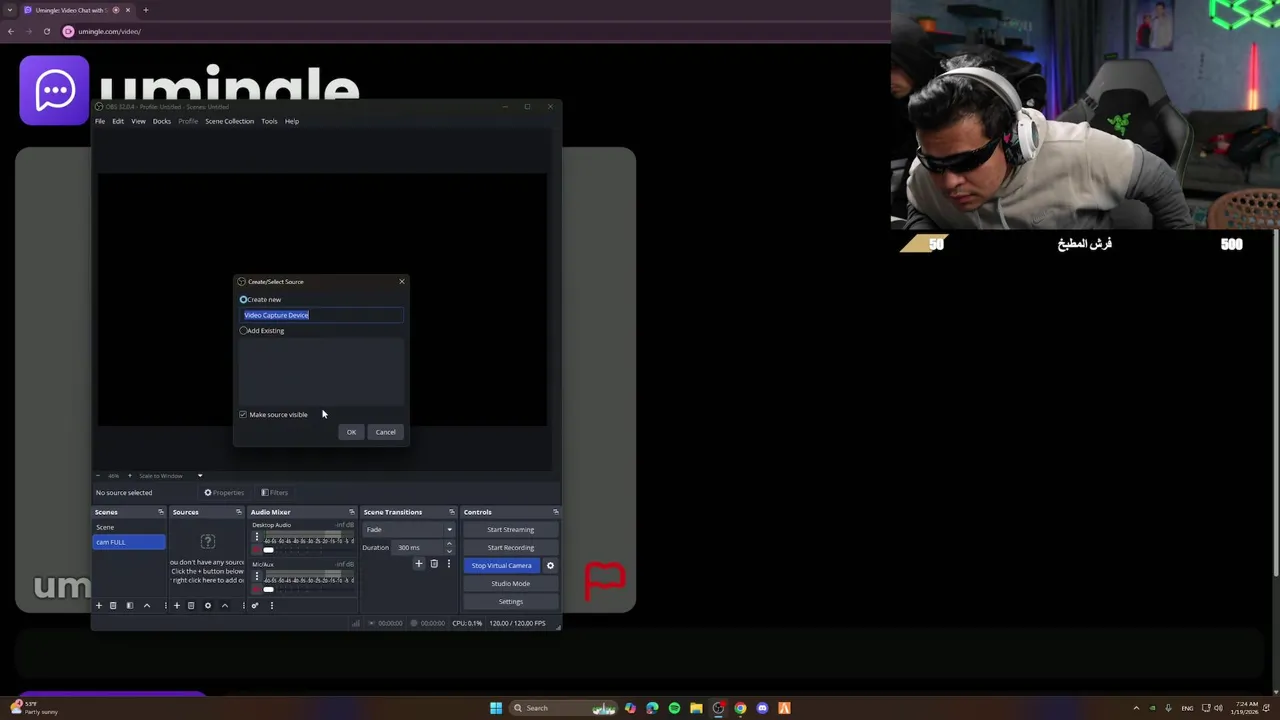1280x720 pixels.
Task: Move source up with Sources arrow icon
Action: (x=224, y=605)
